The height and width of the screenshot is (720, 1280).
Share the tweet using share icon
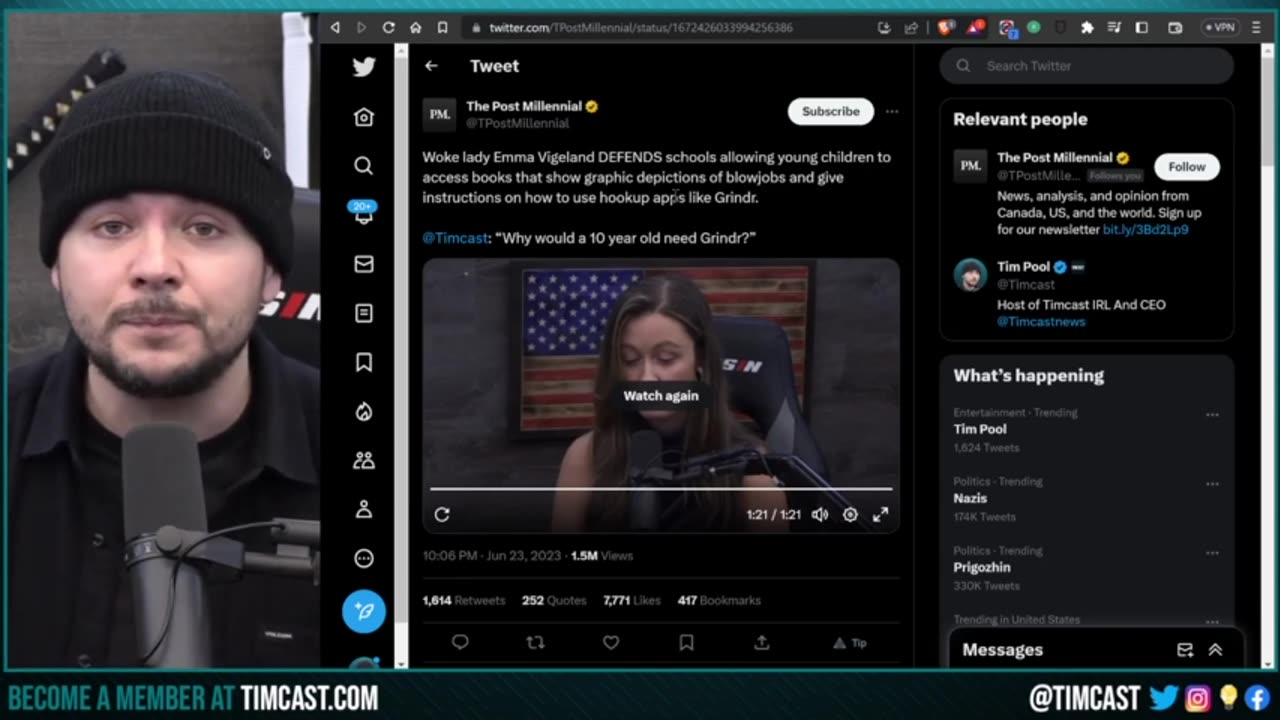coord(761,643)
